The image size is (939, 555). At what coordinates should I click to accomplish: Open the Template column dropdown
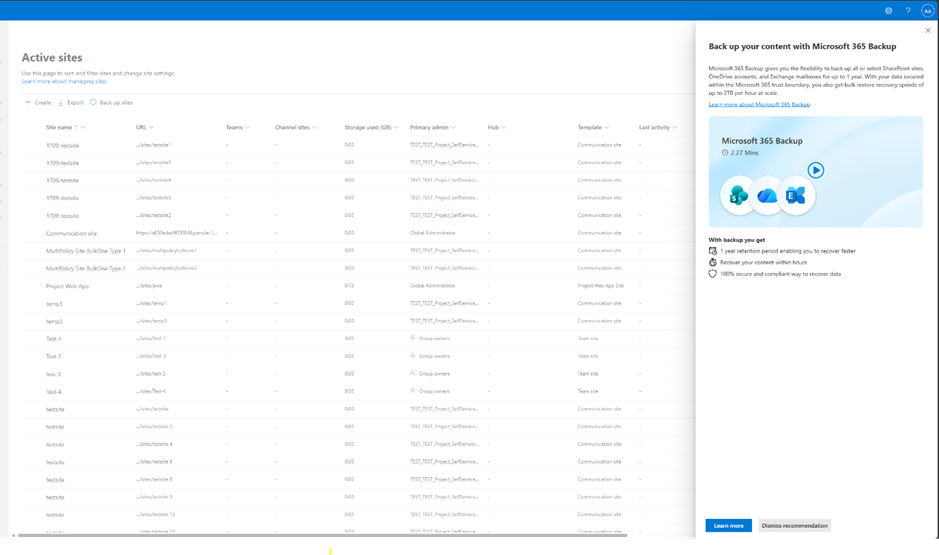[x=607, y=128]
